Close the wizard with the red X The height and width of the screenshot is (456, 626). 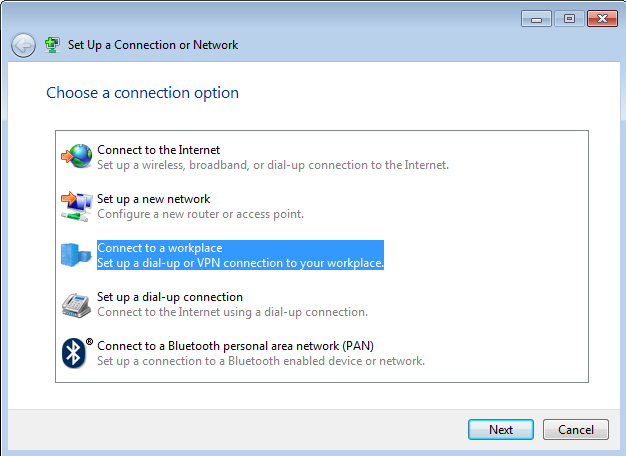pyautogui.click(x=602, y=19)
